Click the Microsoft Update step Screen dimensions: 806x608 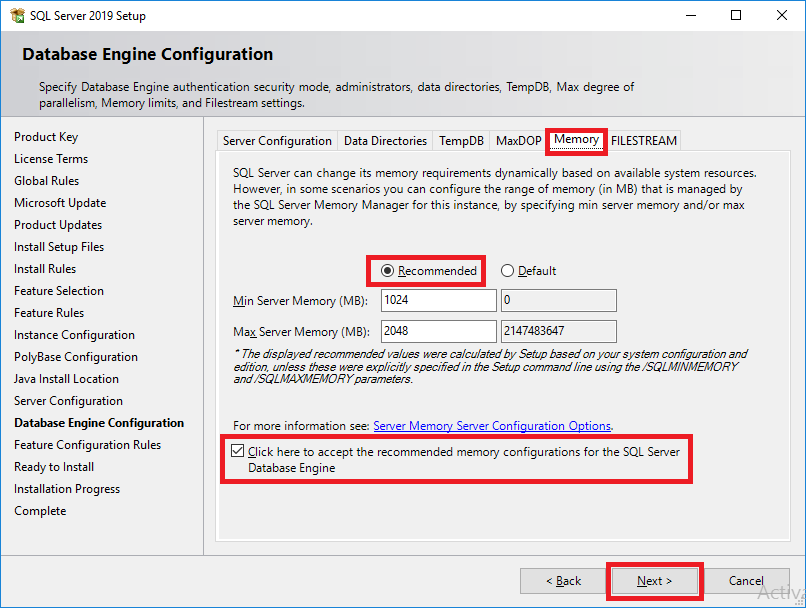tap(60, 203)
